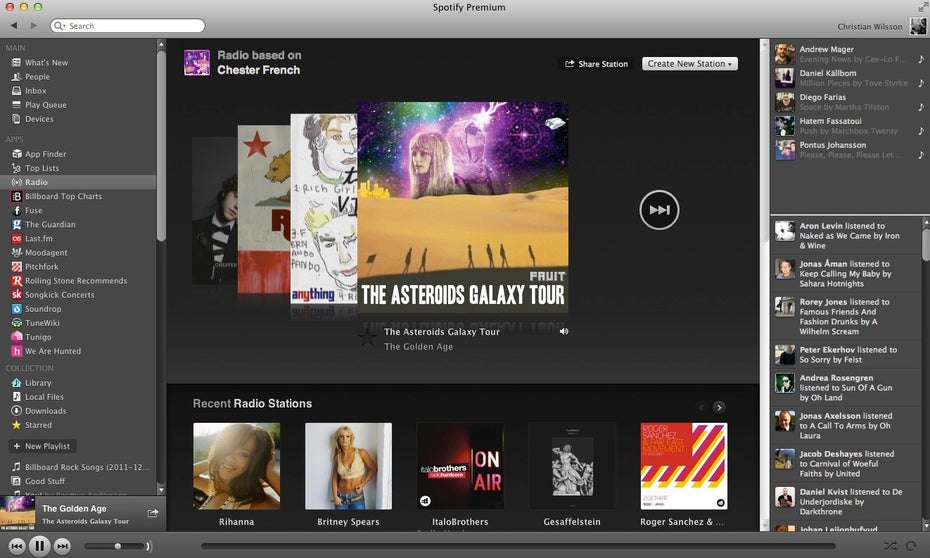Image resolution: width=930 pixels, height=558 pixels.
Task: Open Hatem Fassatoui's profile
Action: [x=830, y=121]
